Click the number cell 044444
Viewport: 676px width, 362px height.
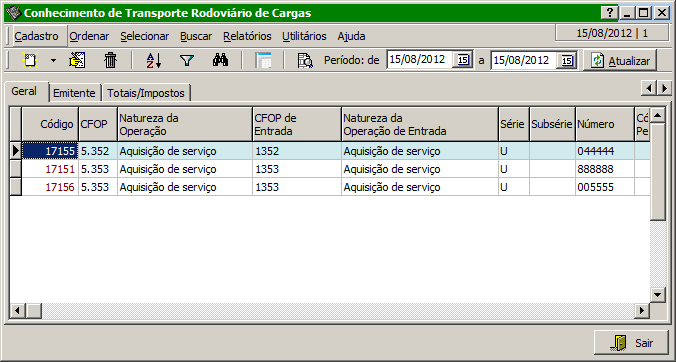pos(605,151)
